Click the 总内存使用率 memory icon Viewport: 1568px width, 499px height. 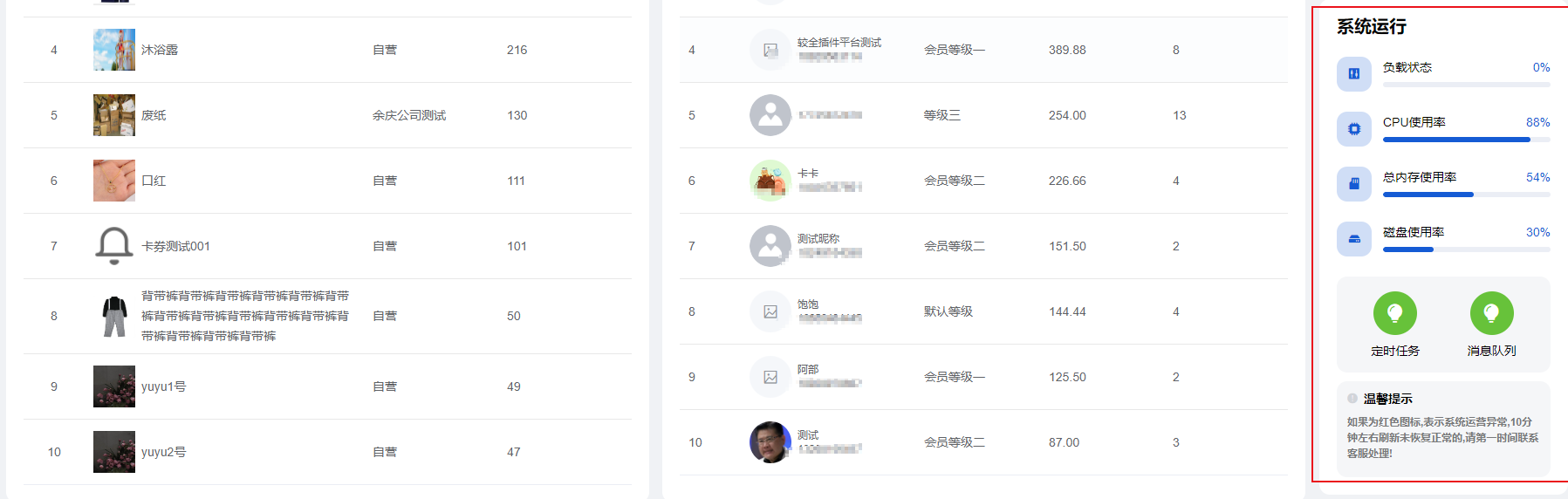[1353, 184]
